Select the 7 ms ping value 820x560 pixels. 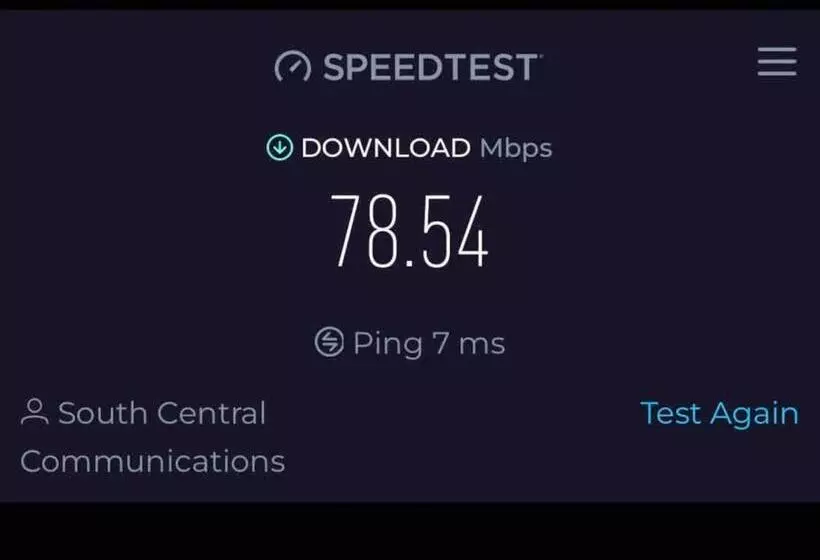469,344
